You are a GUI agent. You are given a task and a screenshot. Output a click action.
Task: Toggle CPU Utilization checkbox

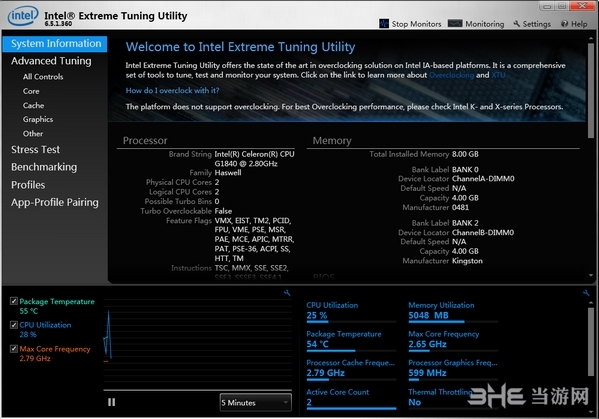point(14,325)
